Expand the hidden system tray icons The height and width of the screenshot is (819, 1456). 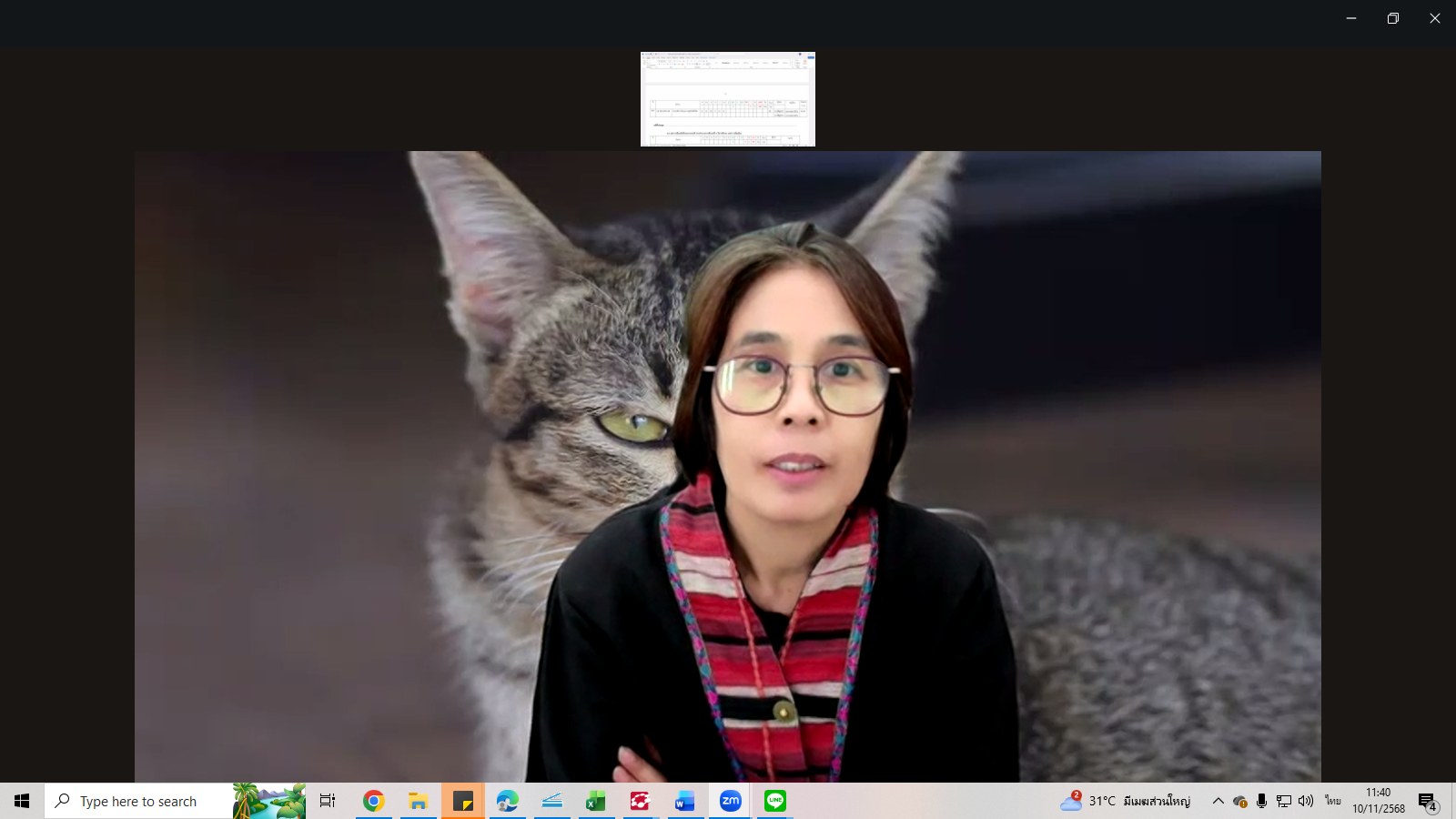click(x=1218, y=801)
